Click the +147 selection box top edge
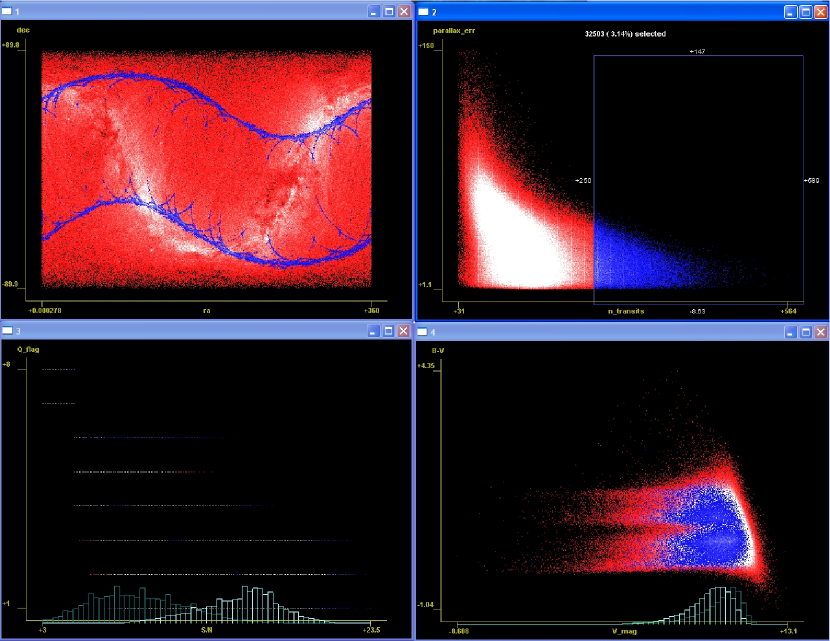This screenshot has height=641, width=830. 698,55
